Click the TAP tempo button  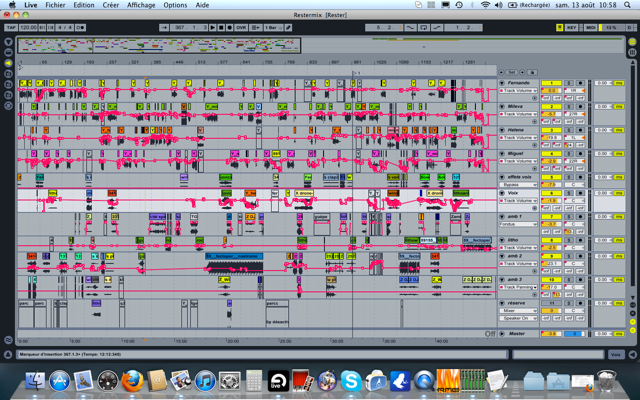point(11,27)
